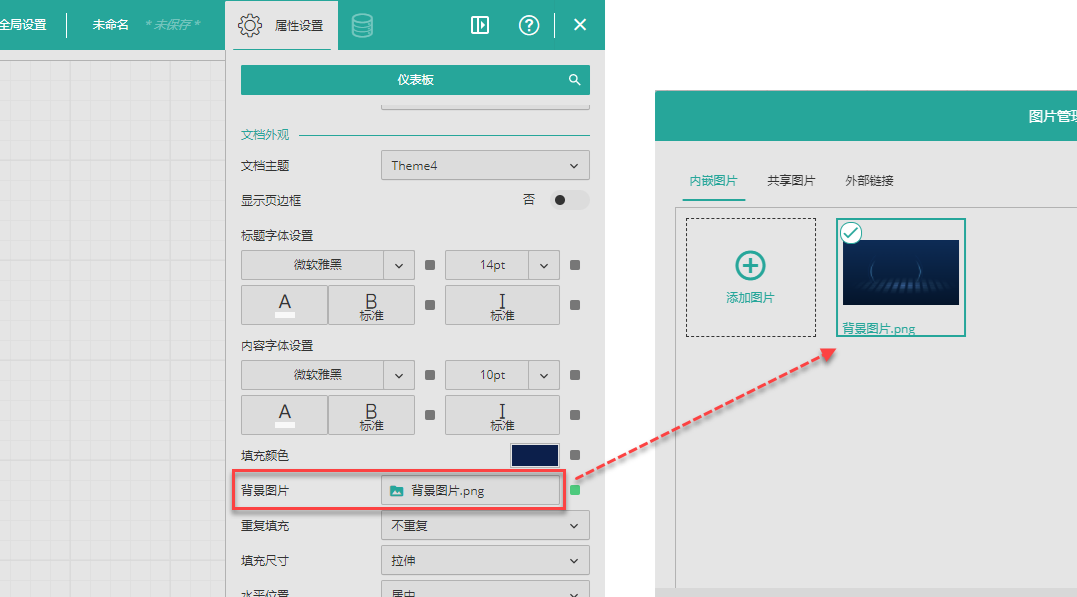Click the 背景图片.png image field
The width and height of the screenshot is (1077, 597).
pyautogui.click(x=471, y=491)
